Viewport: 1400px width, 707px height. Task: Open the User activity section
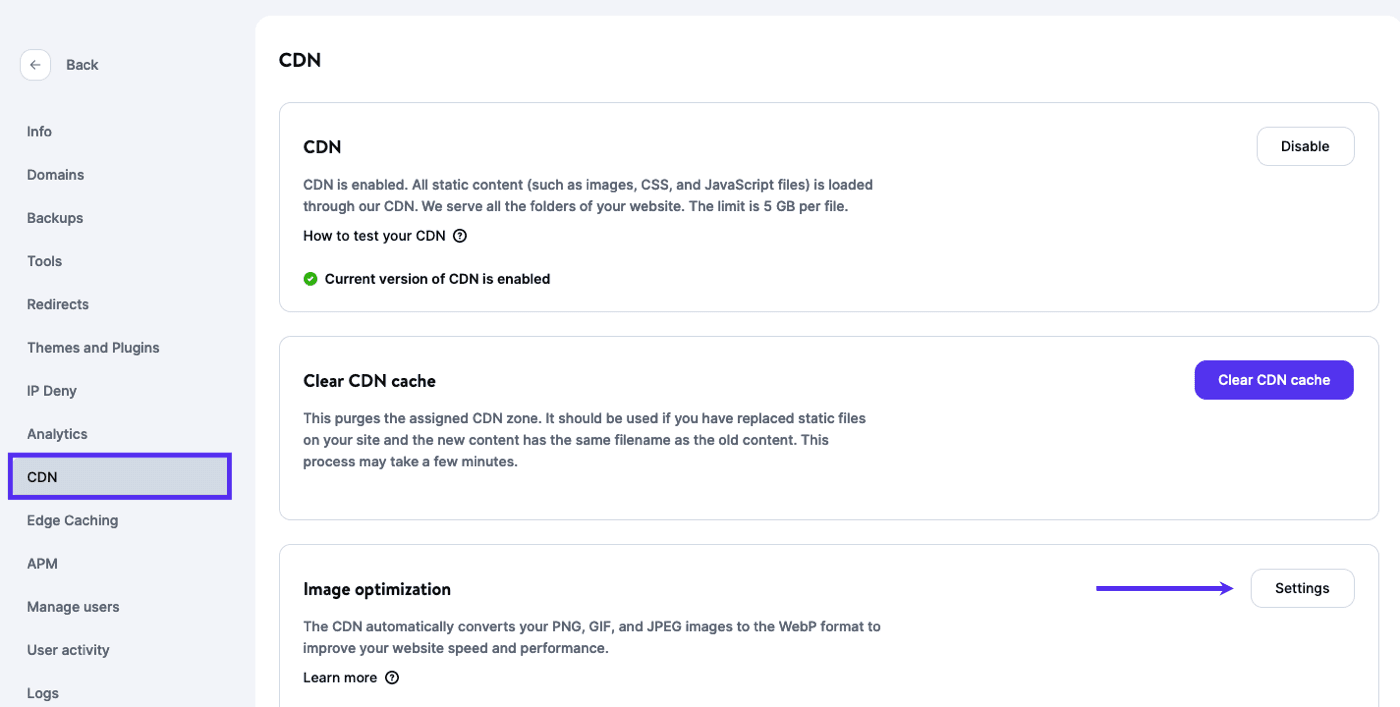68,649
